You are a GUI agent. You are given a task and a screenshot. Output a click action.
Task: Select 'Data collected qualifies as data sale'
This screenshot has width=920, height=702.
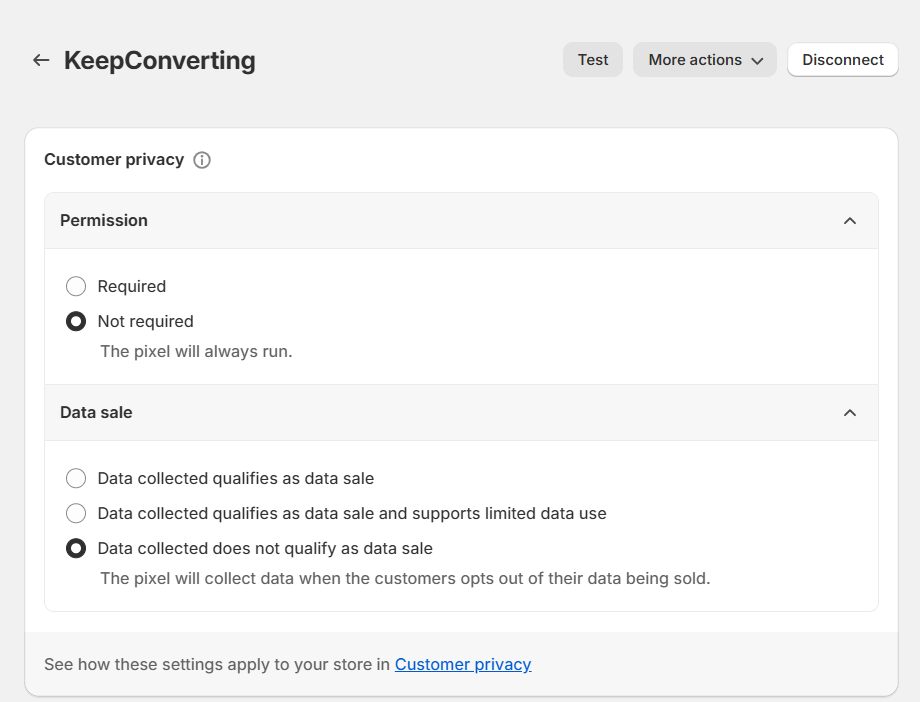[76, 479]
